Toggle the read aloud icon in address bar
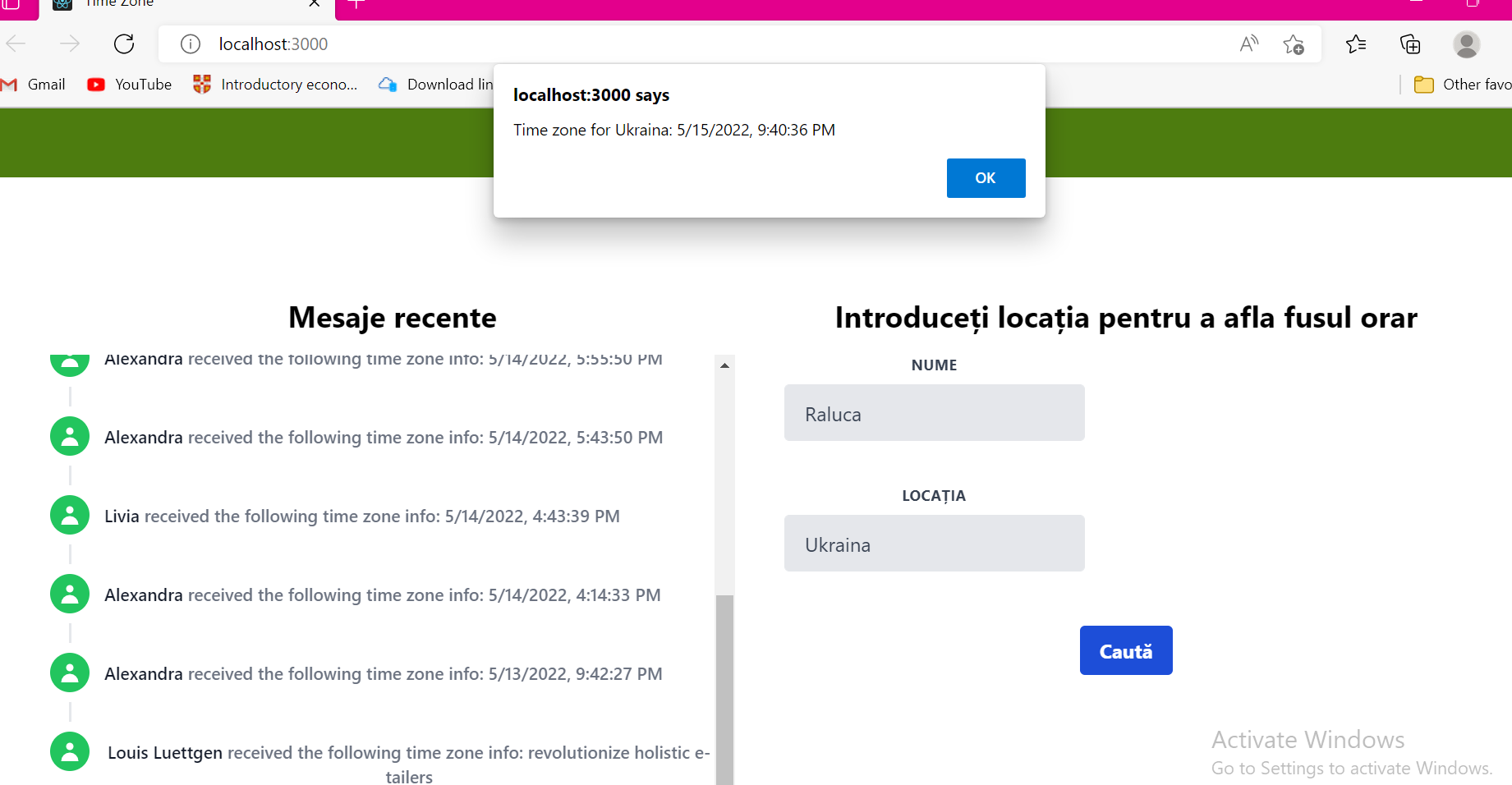Image resolution: width=1512 pixels, height=785 pixels. coord(1248,44)
